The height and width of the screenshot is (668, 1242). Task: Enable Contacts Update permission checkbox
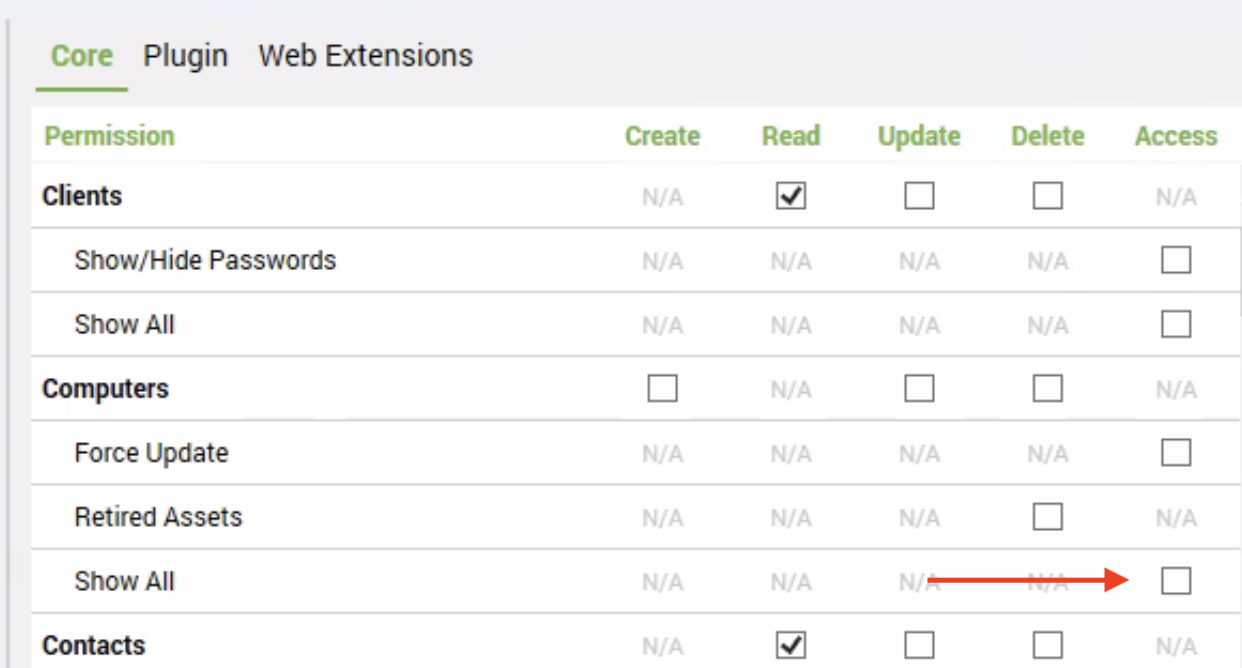click(x=919, y=645)
